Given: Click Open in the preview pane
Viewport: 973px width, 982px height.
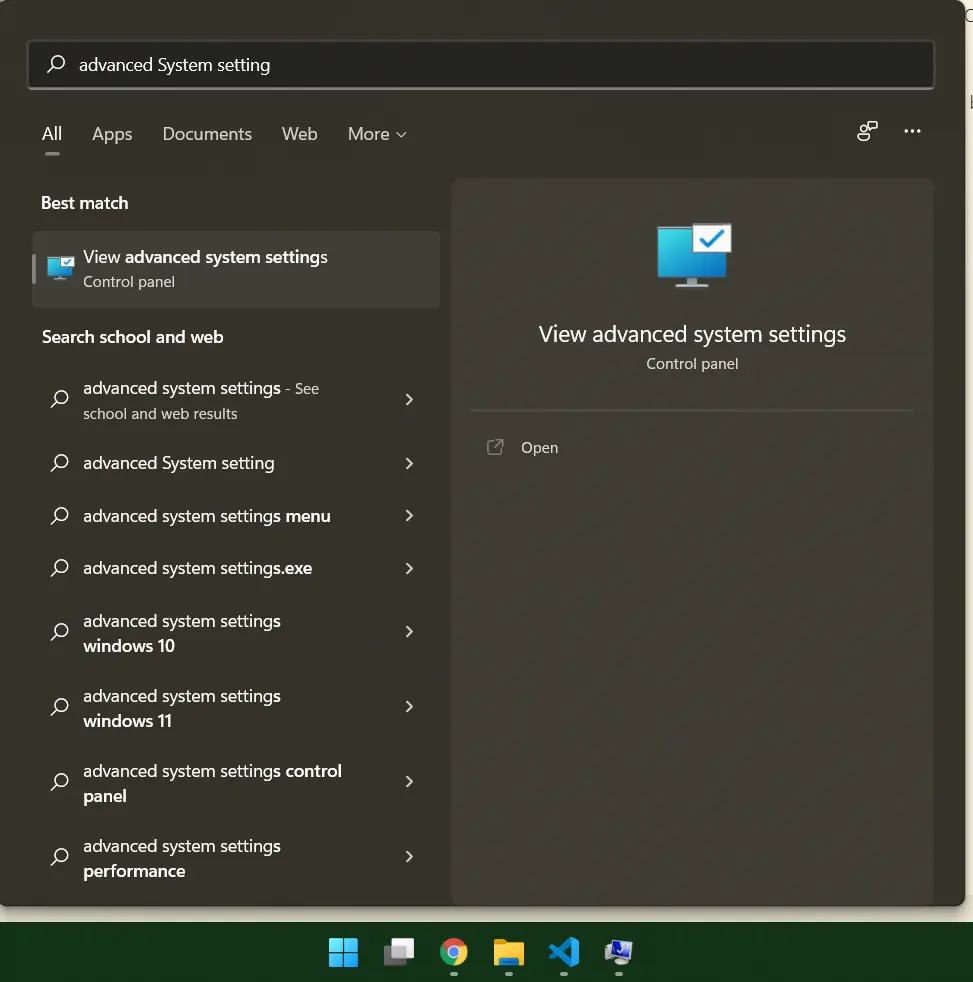Looking at the screenshot, I should (539, 448).
